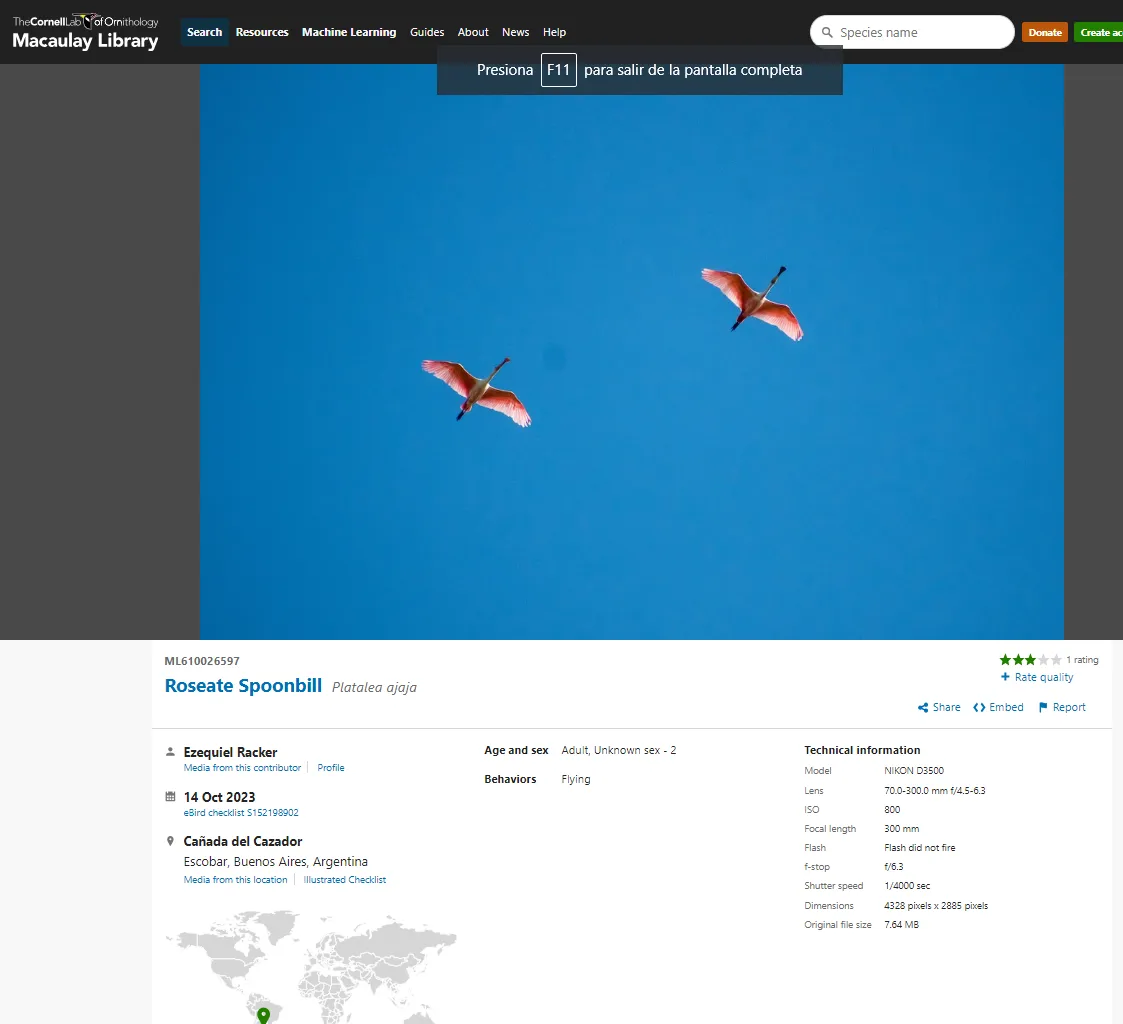Image resolution: width=1123 pixels, height=1024 pixels.
Task: View Media from this contributor
Action: (x=242, y=768)
